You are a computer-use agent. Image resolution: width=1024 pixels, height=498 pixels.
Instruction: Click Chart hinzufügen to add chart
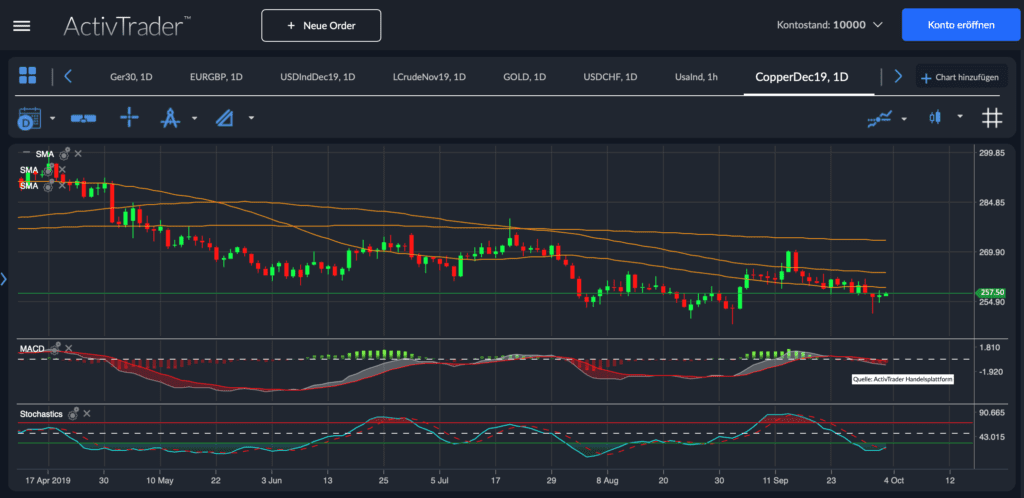click(x=959, y=78)
